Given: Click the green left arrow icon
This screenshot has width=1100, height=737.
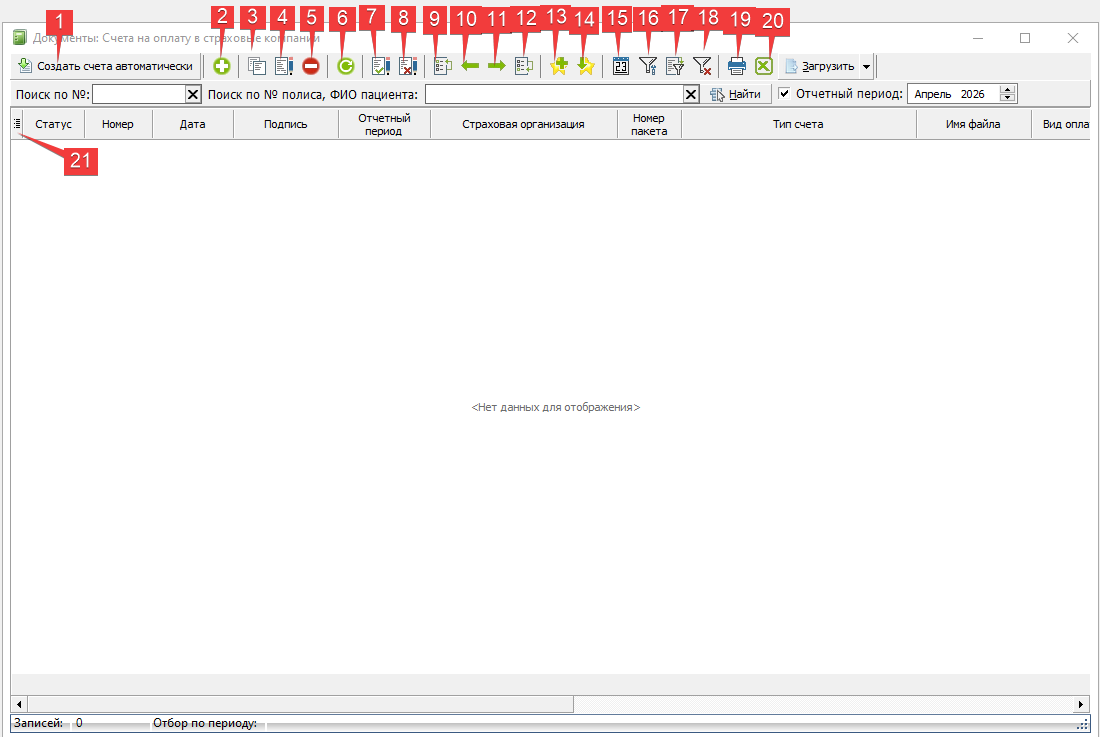Looking at the screenshot, I should pyautogui.click(x=470, y=67).
